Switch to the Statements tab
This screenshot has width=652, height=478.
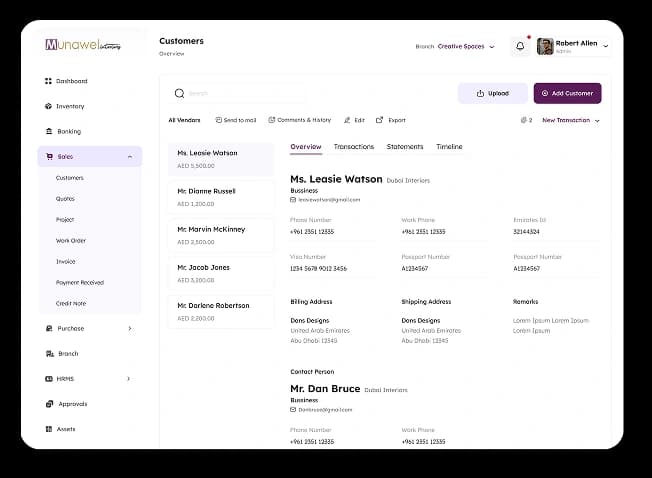[x=405, y=147]
